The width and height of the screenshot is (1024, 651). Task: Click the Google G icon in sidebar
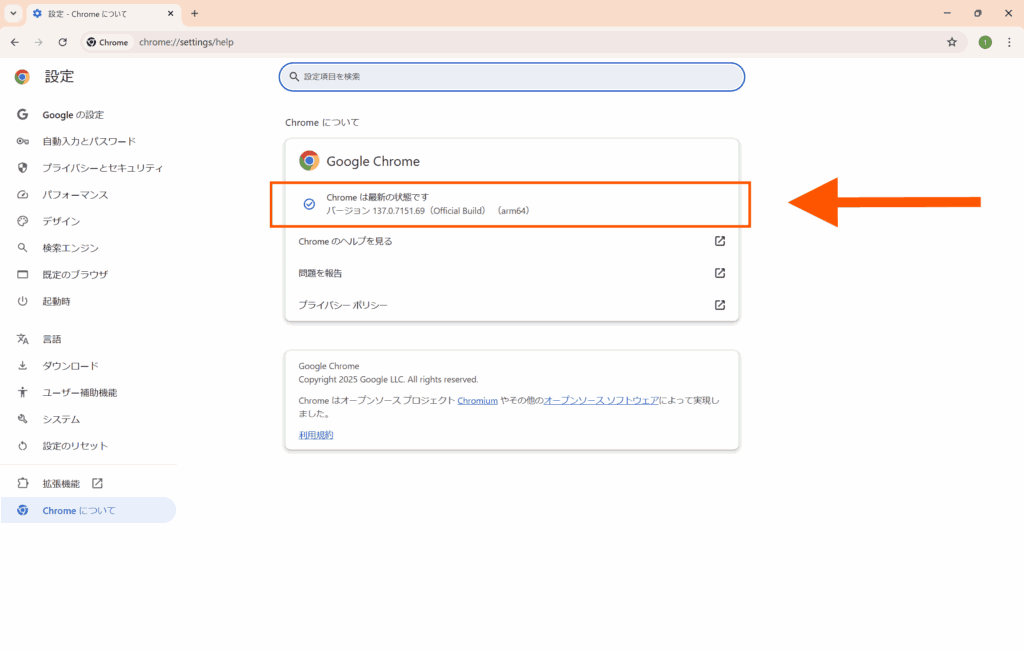pyautogui.click(x=22, y=114)
